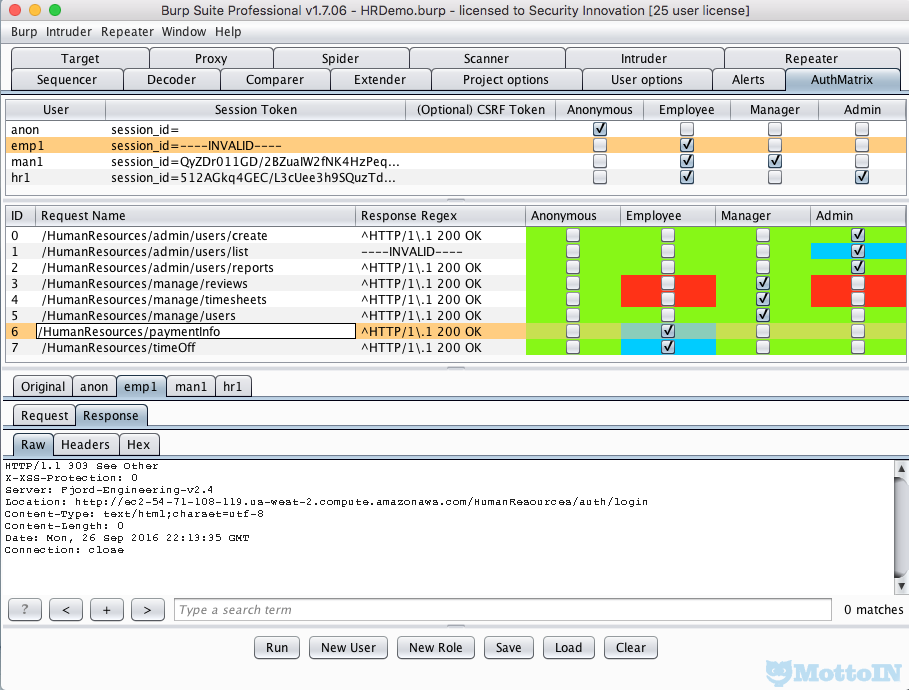
Task: Click the question mark help button
Action: click(24, 609)
